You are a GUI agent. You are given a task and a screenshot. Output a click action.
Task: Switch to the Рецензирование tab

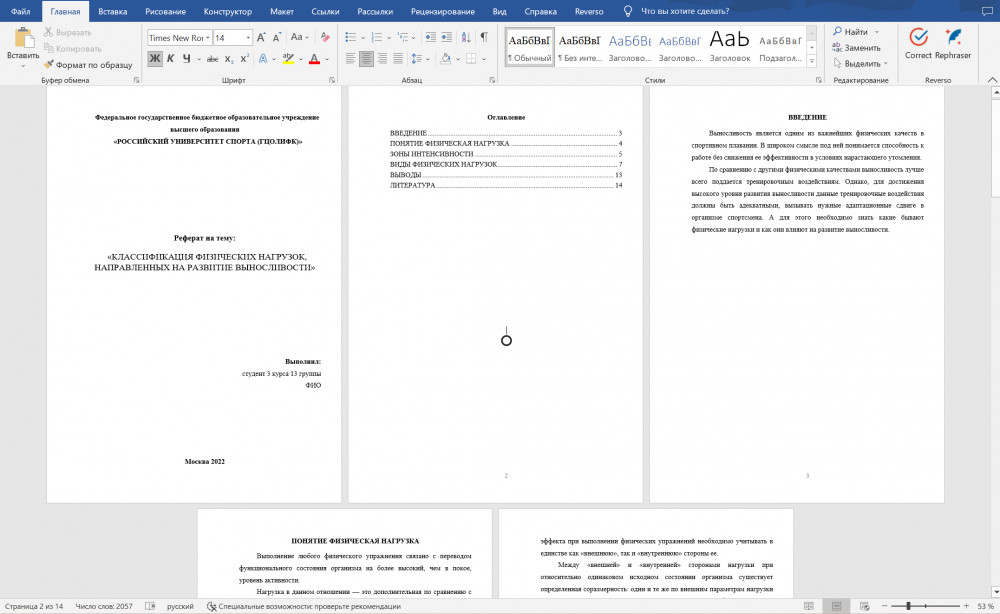coord(443,11)
